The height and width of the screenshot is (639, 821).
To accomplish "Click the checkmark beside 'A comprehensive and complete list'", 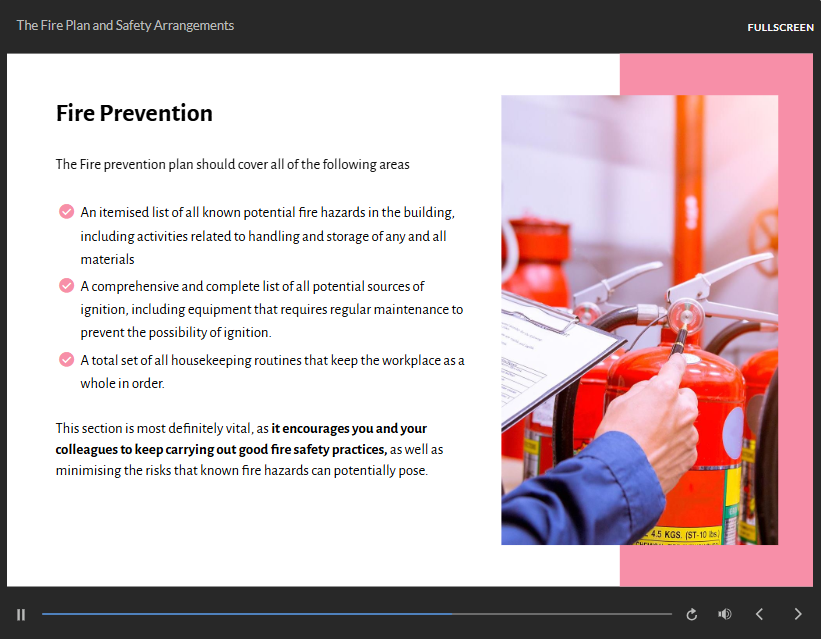I will click(x=66, y=286).
